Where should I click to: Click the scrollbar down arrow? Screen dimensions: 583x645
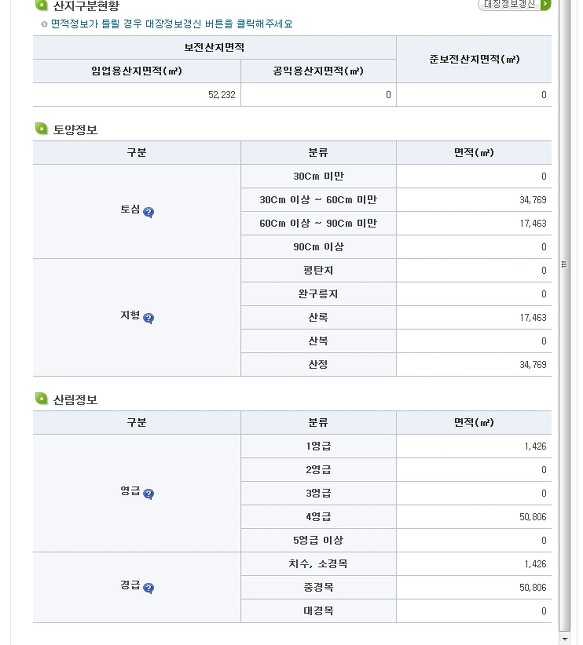[564, 639]
